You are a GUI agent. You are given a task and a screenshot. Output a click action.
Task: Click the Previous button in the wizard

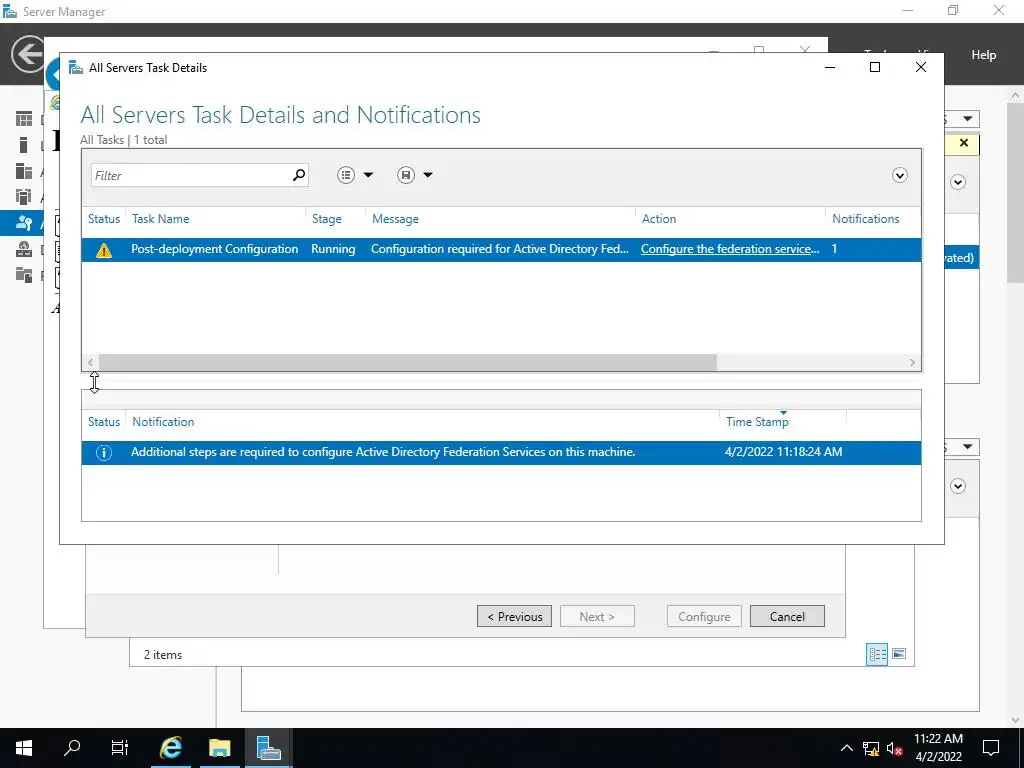515,616
